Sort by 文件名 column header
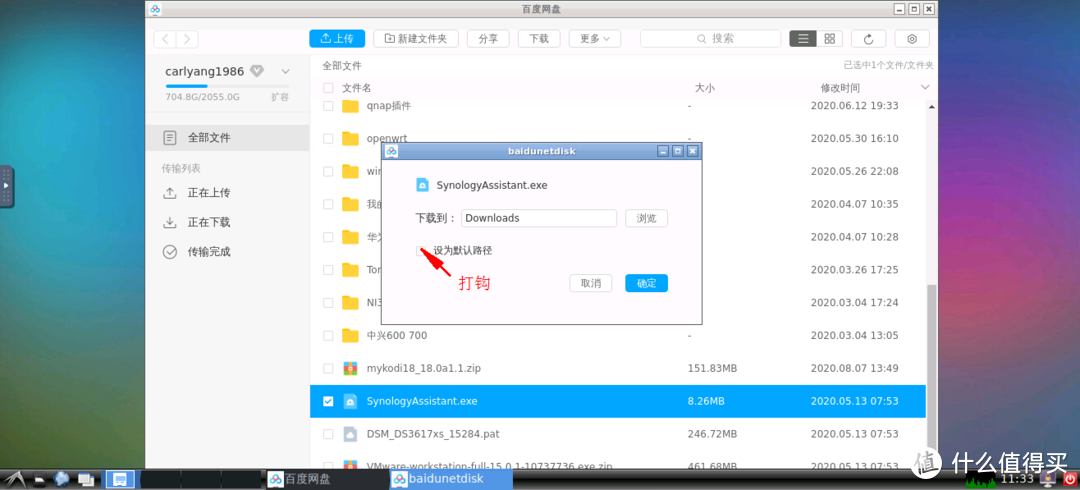 357,88
